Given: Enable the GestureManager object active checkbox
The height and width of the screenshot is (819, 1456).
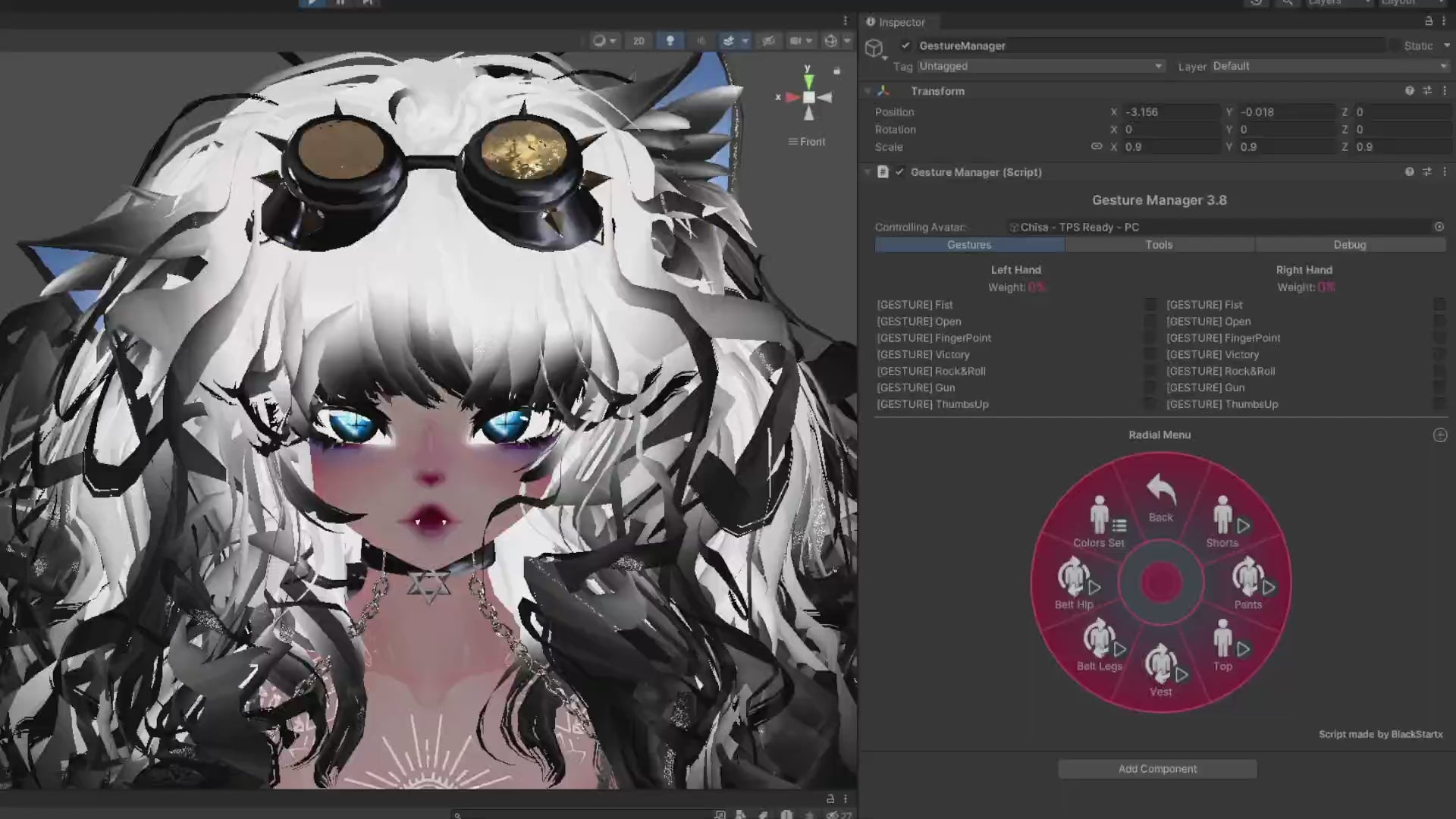Looking at the screenshot, I should coord(905,45).
